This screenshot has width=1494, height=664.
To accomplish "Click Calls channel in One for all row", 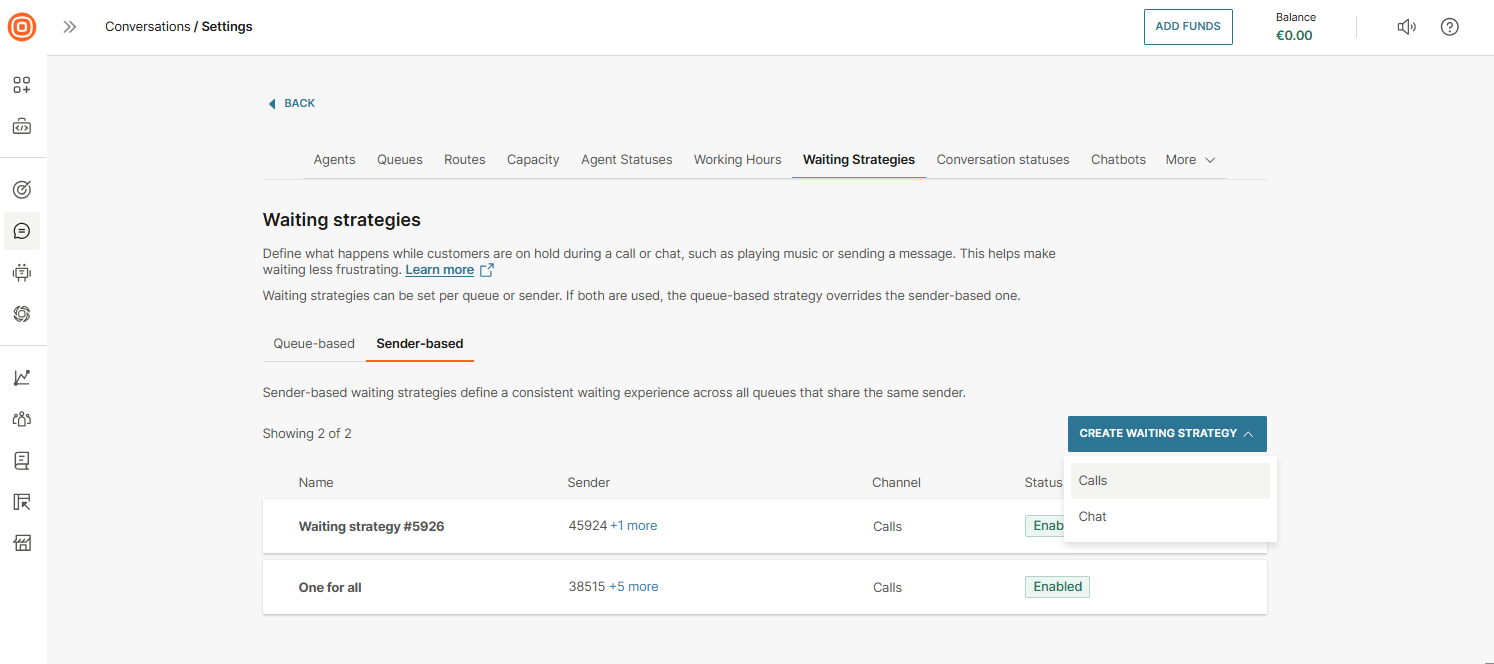I will click(887, 588).
